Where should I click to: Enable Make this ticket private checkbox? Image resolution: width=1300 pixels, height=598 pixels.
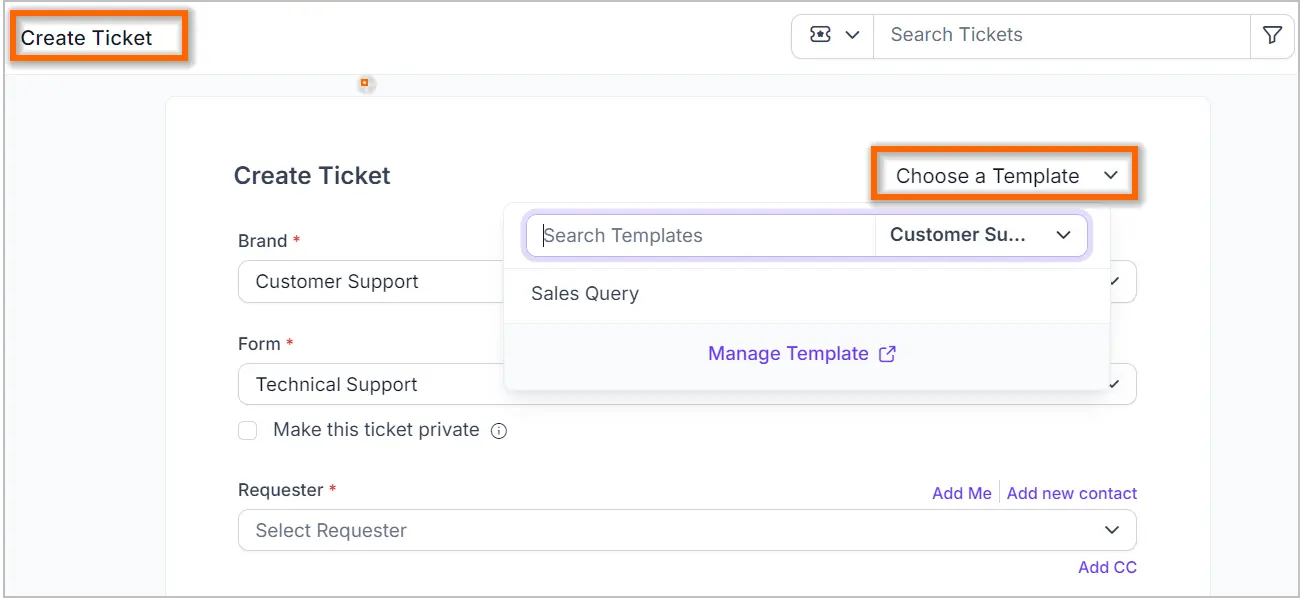pos(248,431)
